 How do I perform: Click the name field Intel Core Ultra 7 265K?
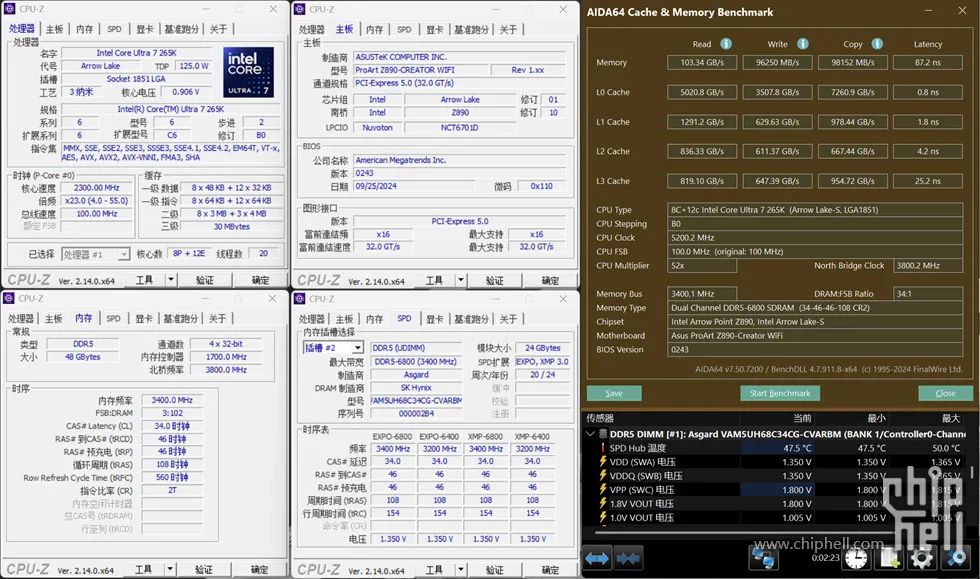pyautogui.click(x=136, y=53)
